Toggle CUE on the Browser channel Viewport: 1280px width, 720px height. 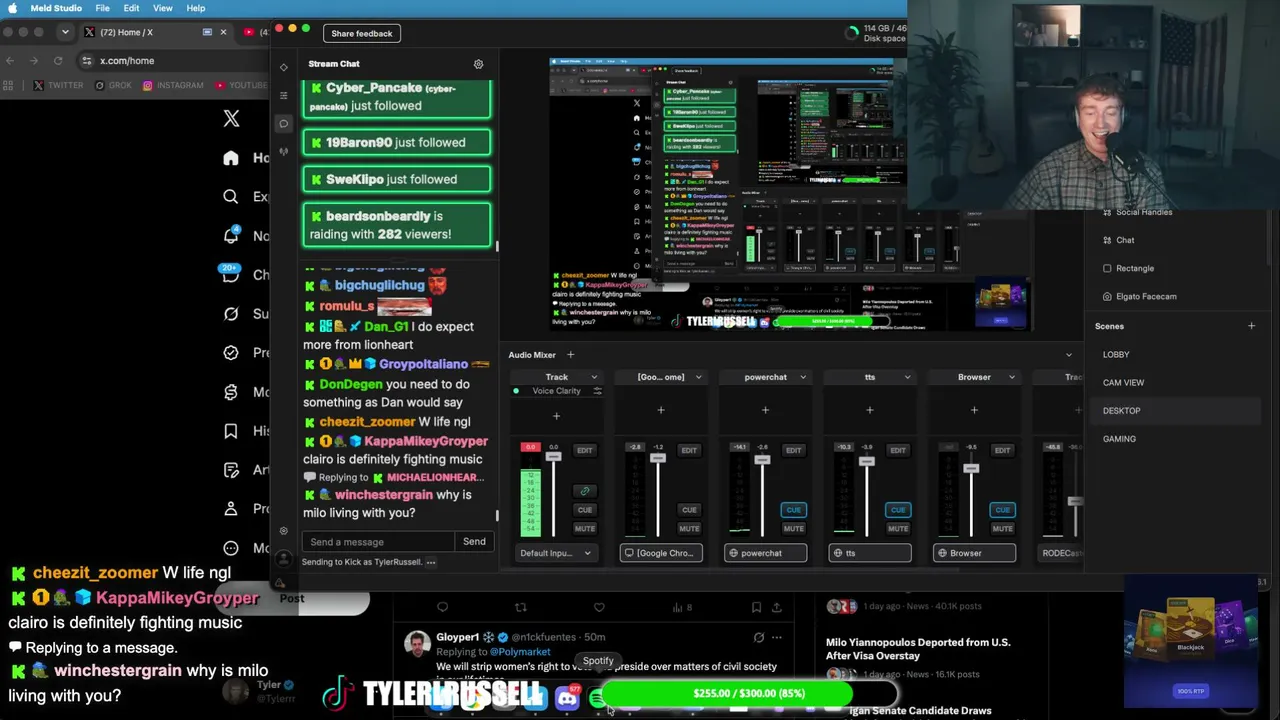click(1002, 510)
